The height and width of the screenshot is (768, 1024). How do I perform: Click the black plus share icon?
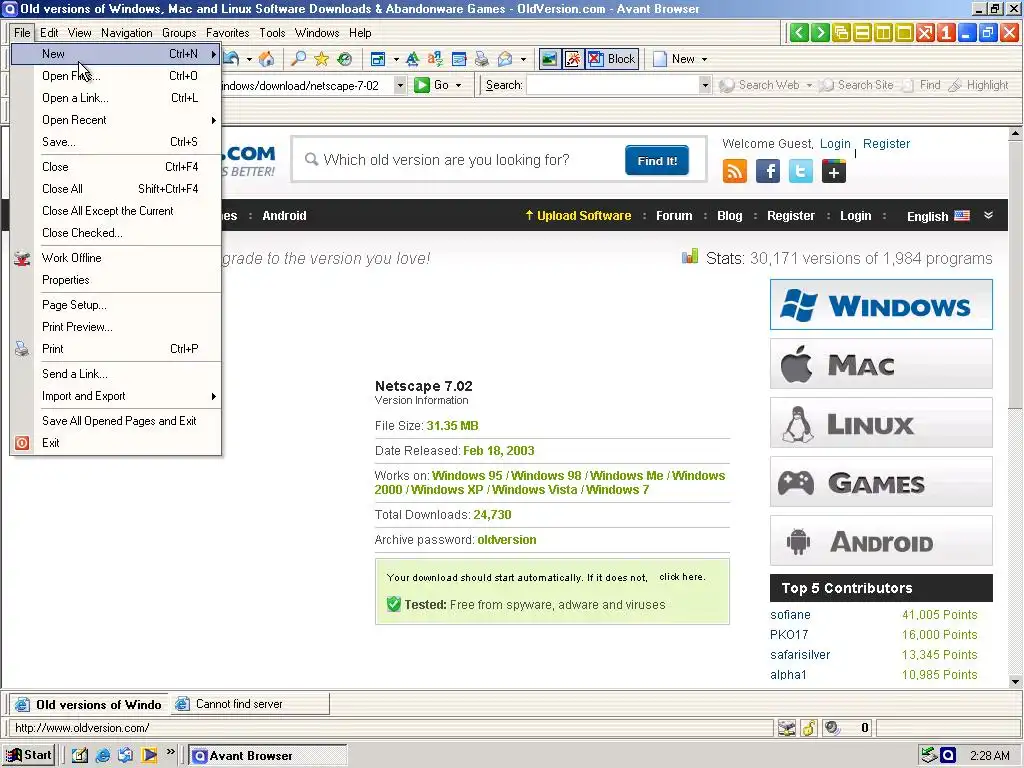pyautogui.click(x=834, y=172)
